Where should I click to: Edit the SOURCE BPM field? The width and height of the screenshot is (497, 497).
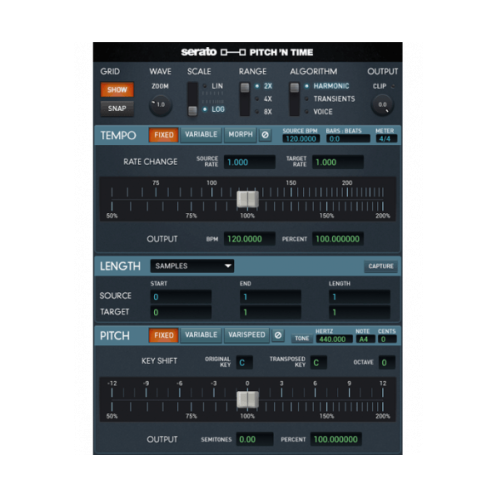(x=301, y=139)
